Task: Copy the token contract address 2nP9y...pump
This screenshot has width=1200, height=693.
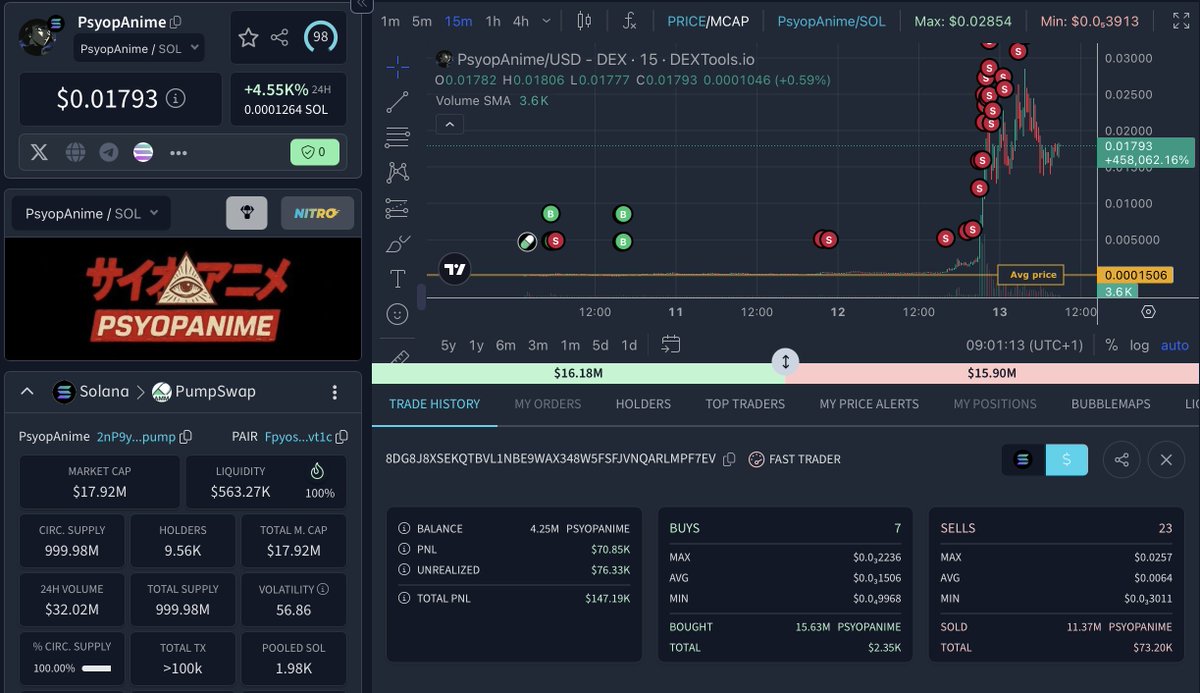Action: tap(186, 437)
